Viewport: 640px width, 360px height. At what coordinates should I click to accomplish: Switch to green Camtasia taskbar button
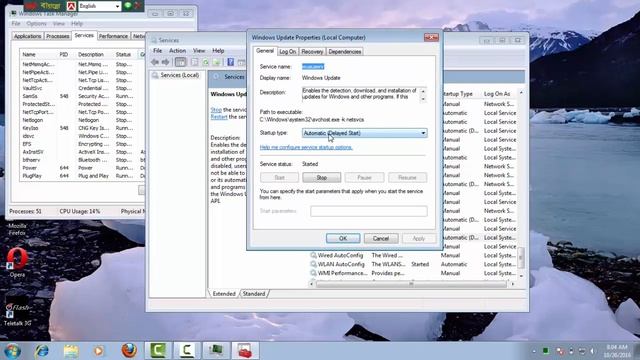158,351
